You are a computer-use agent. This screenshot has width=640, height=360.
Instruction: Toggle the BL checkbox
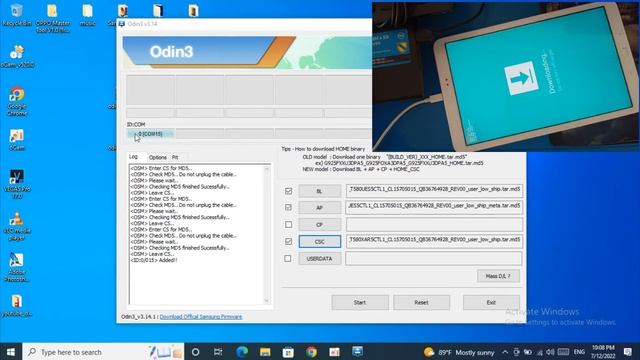pos(289,191)
